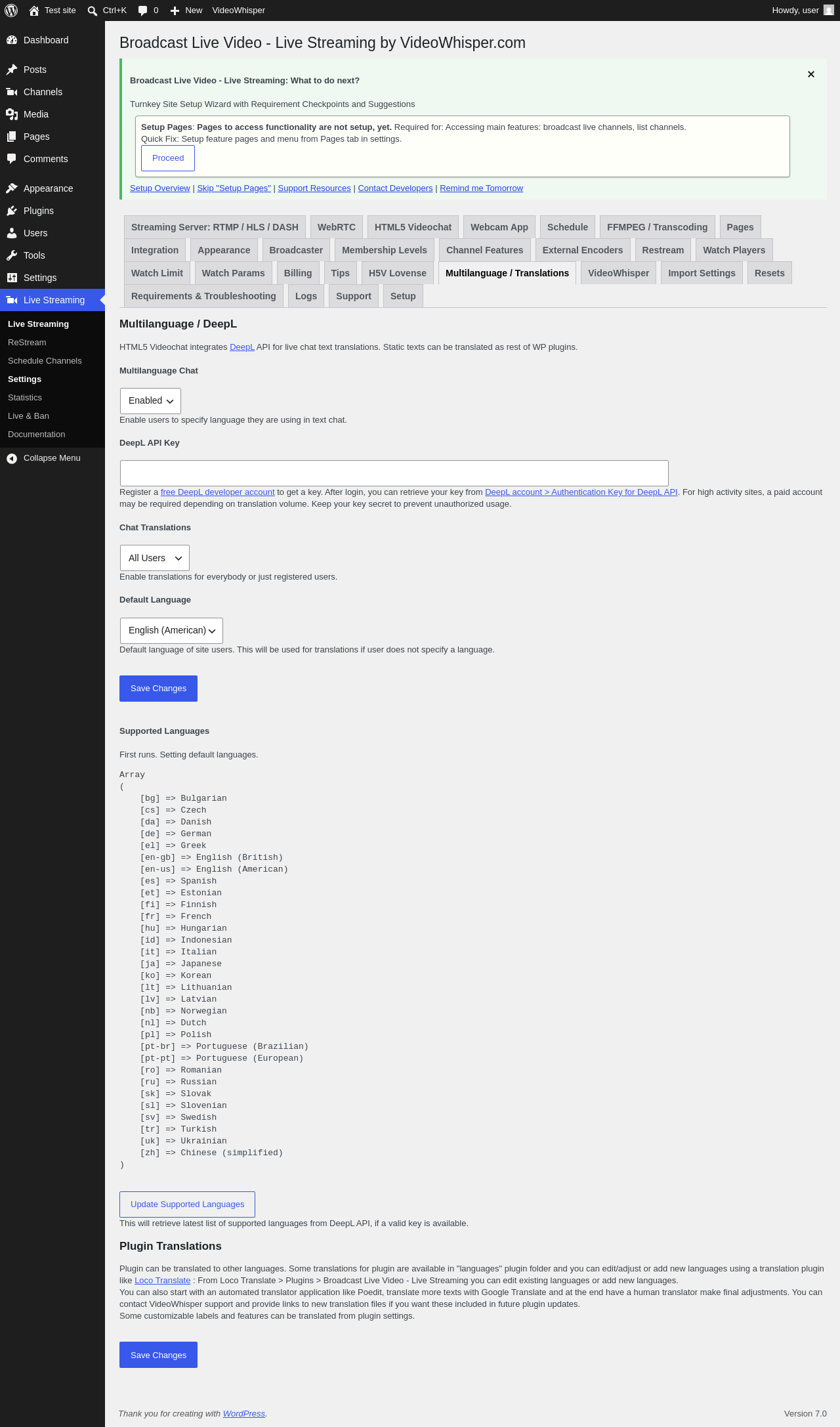Viewport: 840px width, 1427px height.
Task: Open the Statistics submenu item
Action: point(25,398)
